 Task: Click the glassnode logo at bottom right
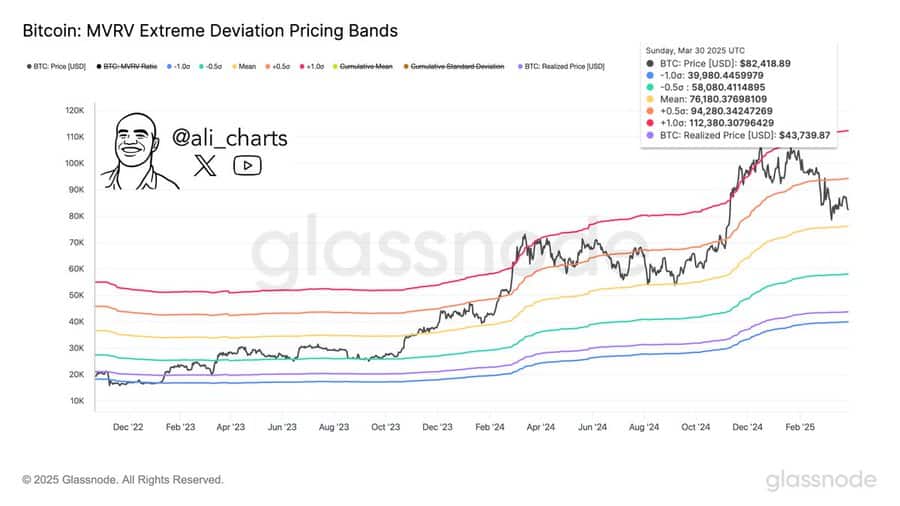[821, 480]
